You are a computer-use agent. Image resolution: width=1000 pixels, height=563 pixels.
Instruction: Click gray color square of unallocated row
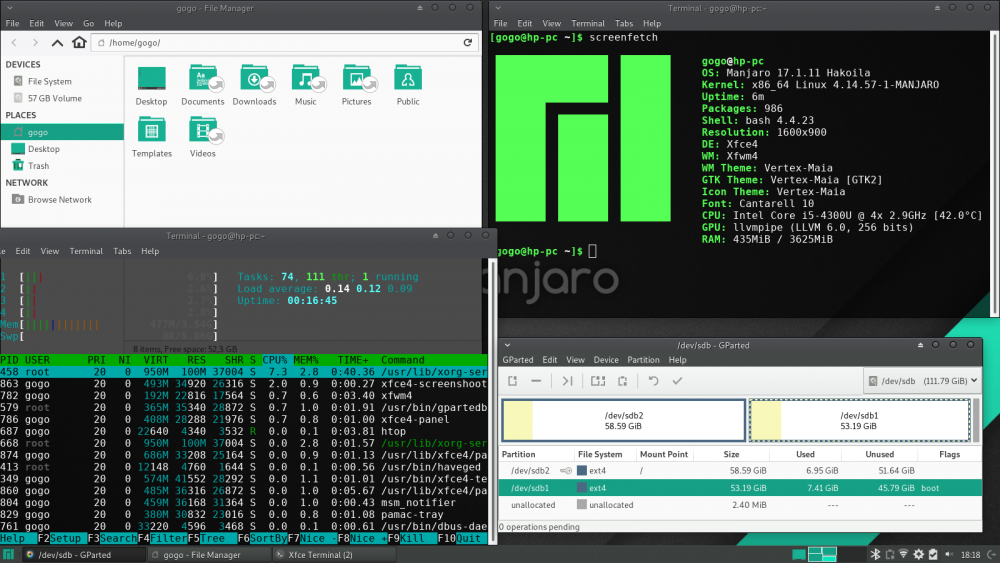point(582,504)
